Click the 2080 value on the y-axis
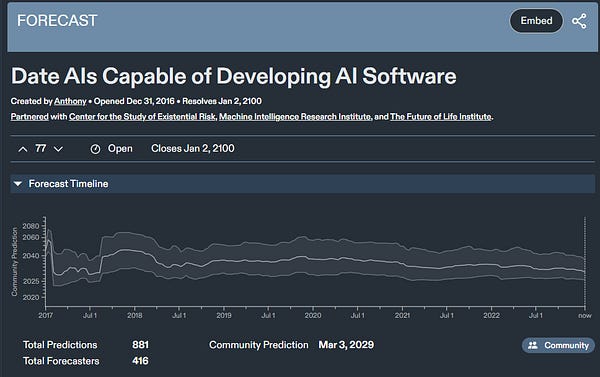The height and width of the screenshot is (377, 600). pyautogui.click(x=31, y=226)
